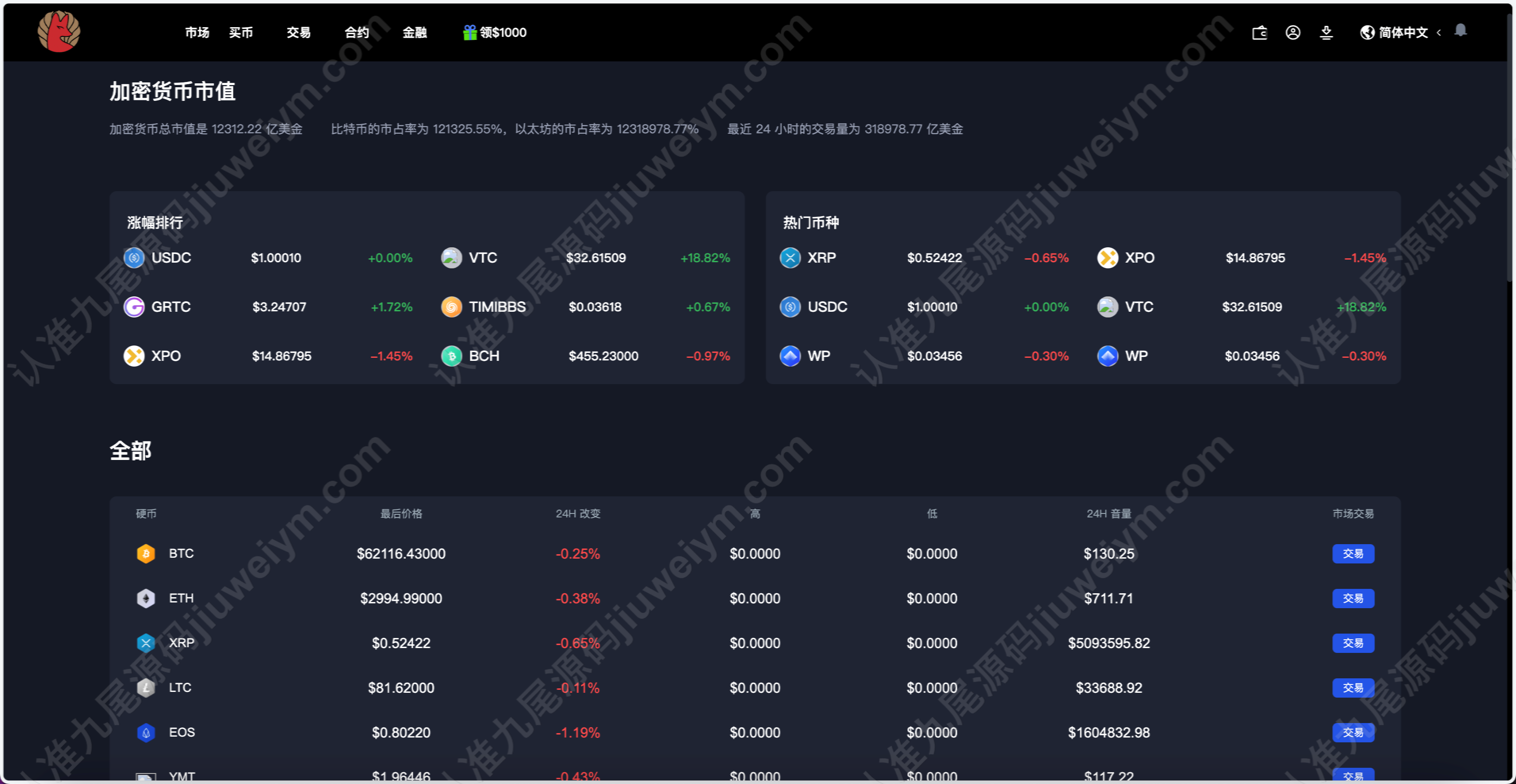Screen dimensions: 1516x784
Task: Open the 市场 menu item
Action: (197, 32)
